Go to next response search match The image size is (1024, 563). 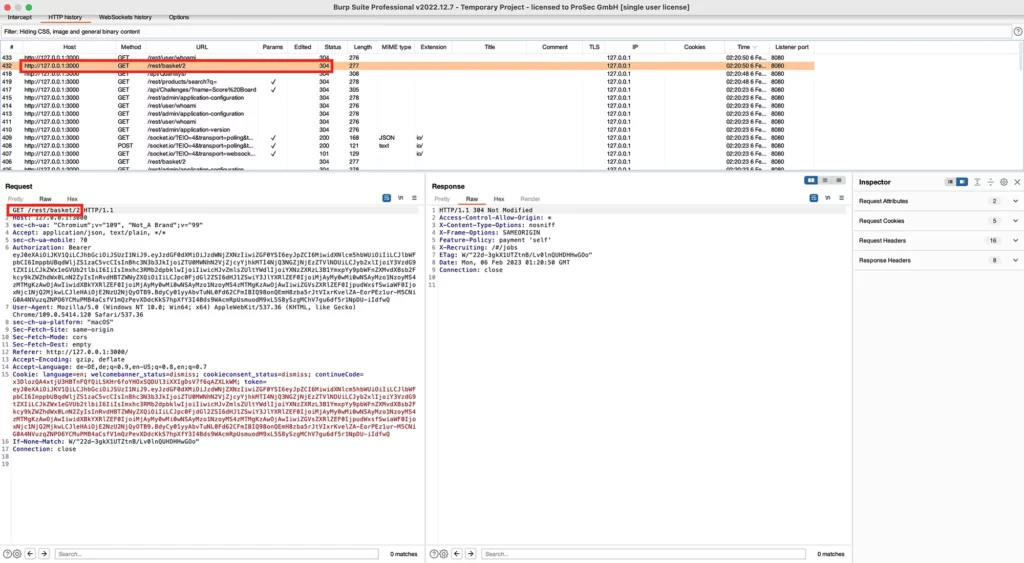point(470,554)
